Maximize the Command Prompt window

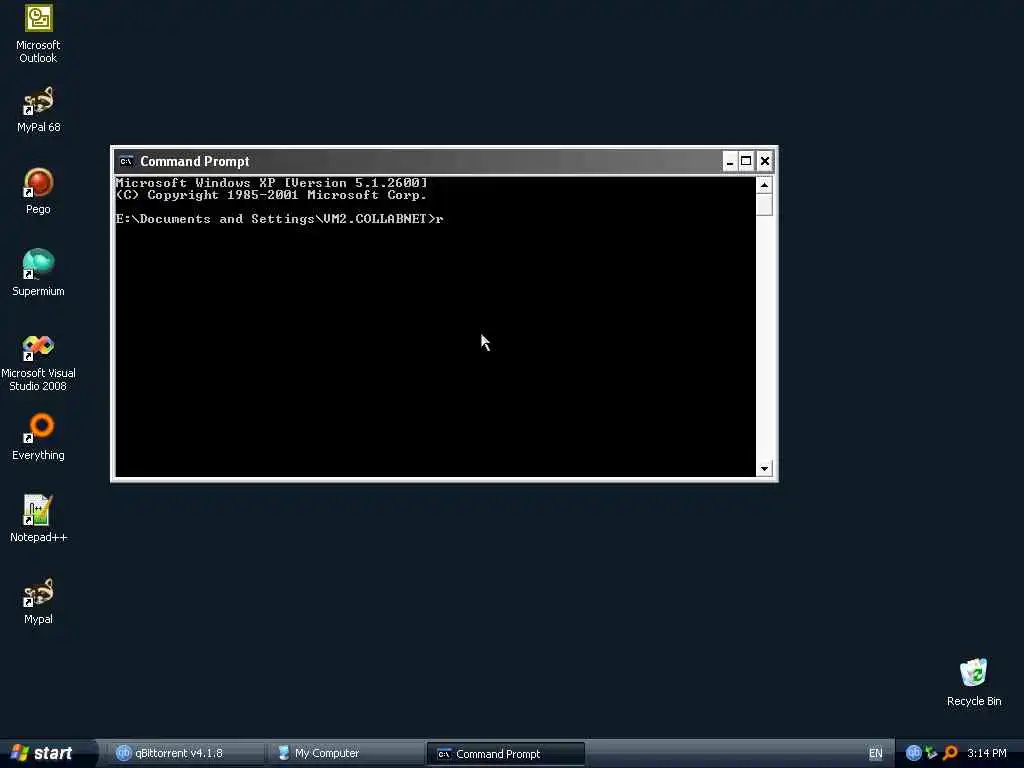(x=746, y=161)
